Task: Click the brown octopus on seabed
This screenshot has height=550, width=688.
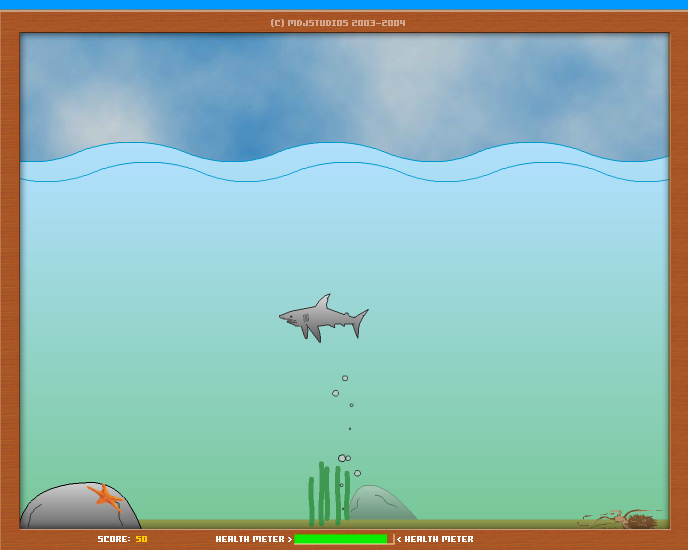Action: click(x=621, y=519)
